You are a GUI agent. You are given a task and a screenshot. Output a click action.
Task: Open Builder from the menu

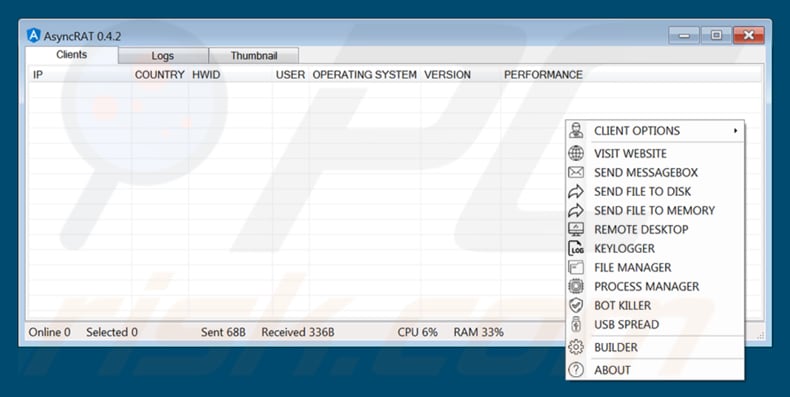pos(655,347)
